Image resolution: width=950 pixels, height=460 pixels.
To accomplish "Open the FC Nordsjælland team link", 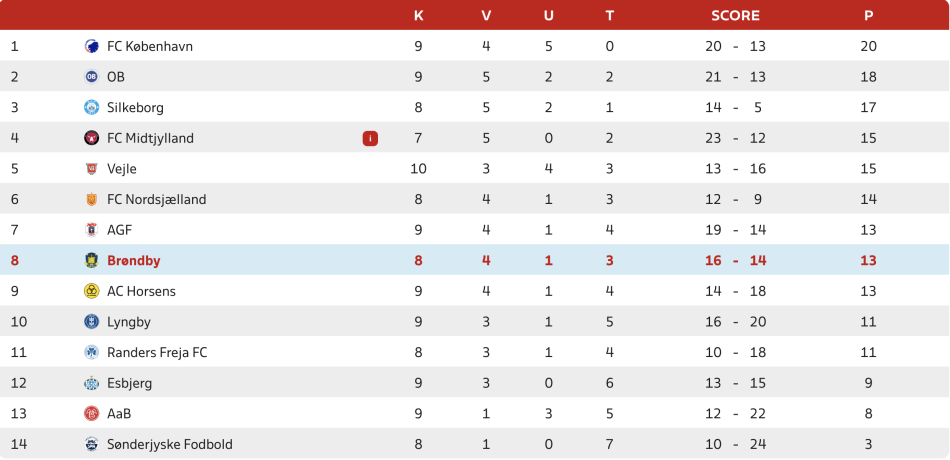I will pos(156,200).
